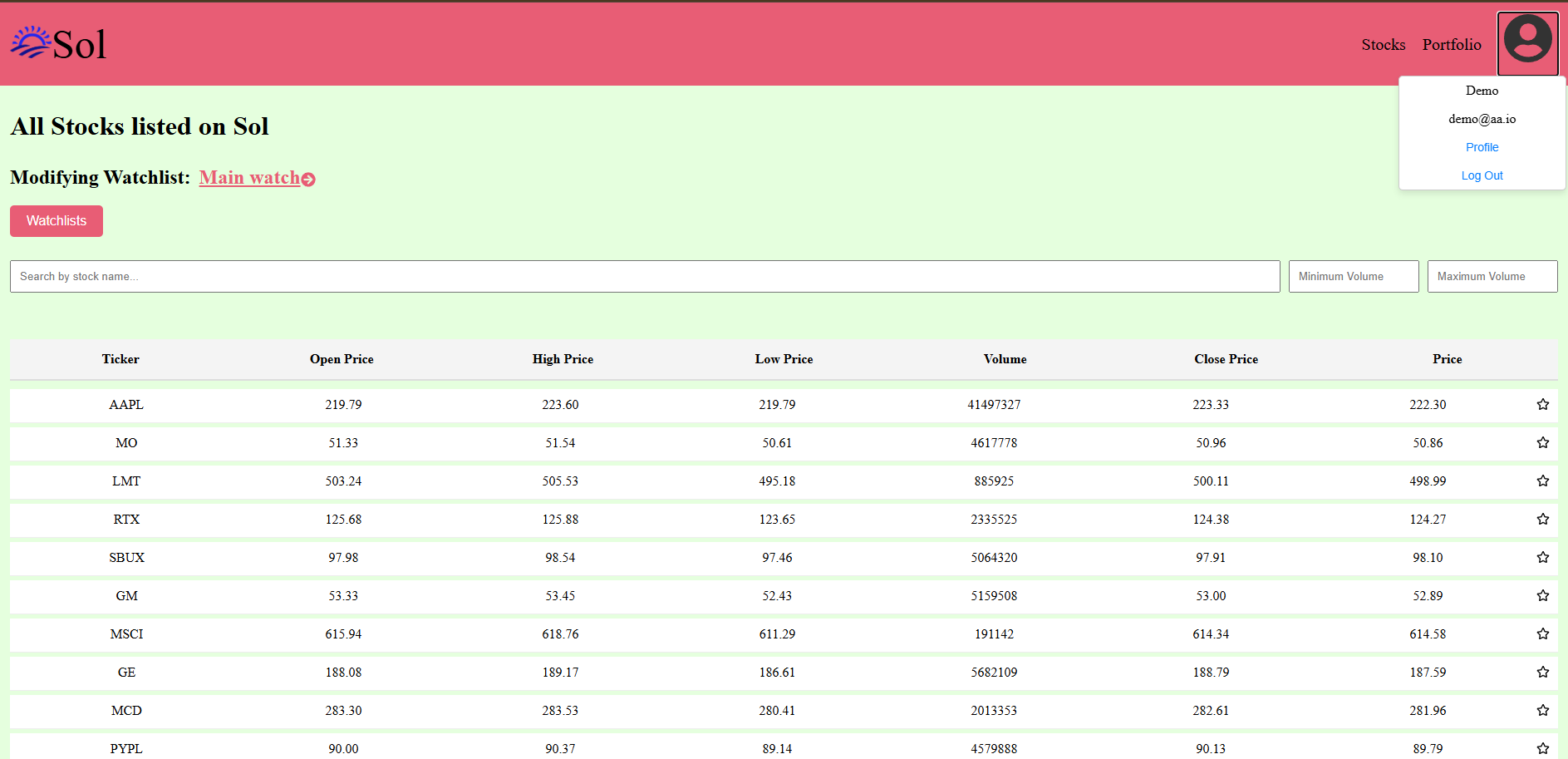Click SBUX low price 97.46

pos(777,558)
